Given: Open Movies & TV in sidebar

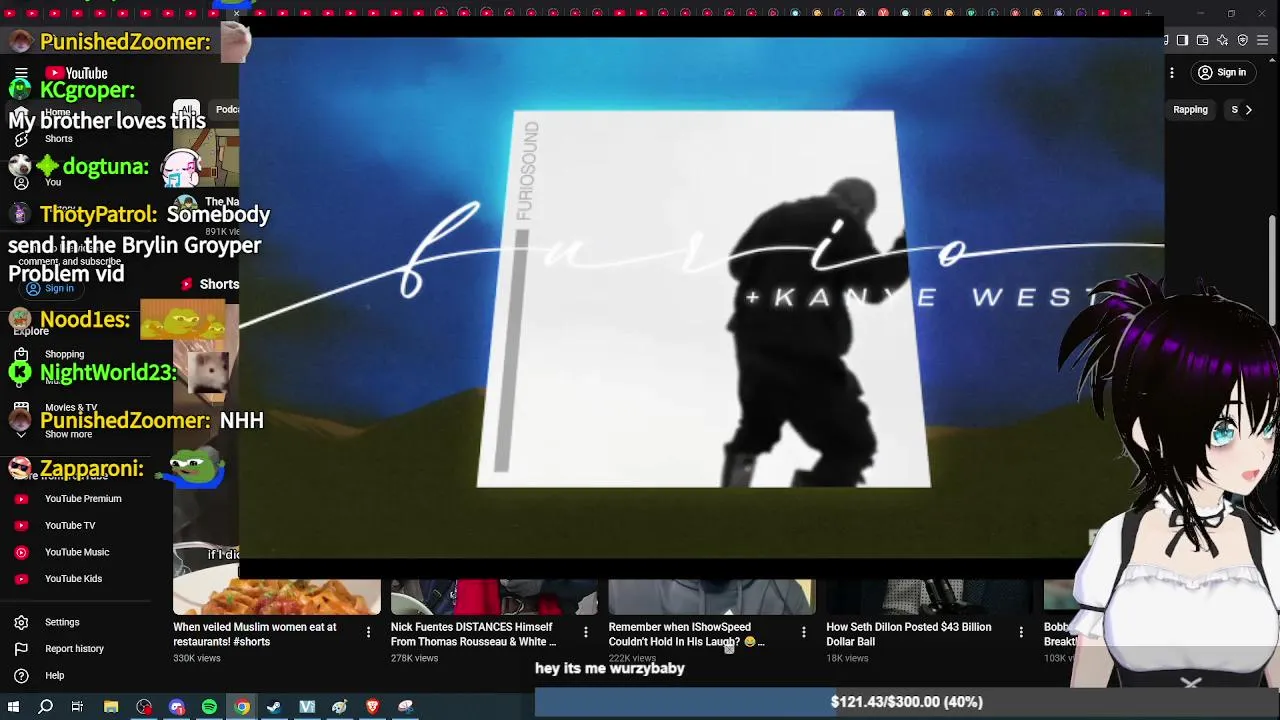Looking at the screenshot, I should pyautogui.click(x=70, y=408).
